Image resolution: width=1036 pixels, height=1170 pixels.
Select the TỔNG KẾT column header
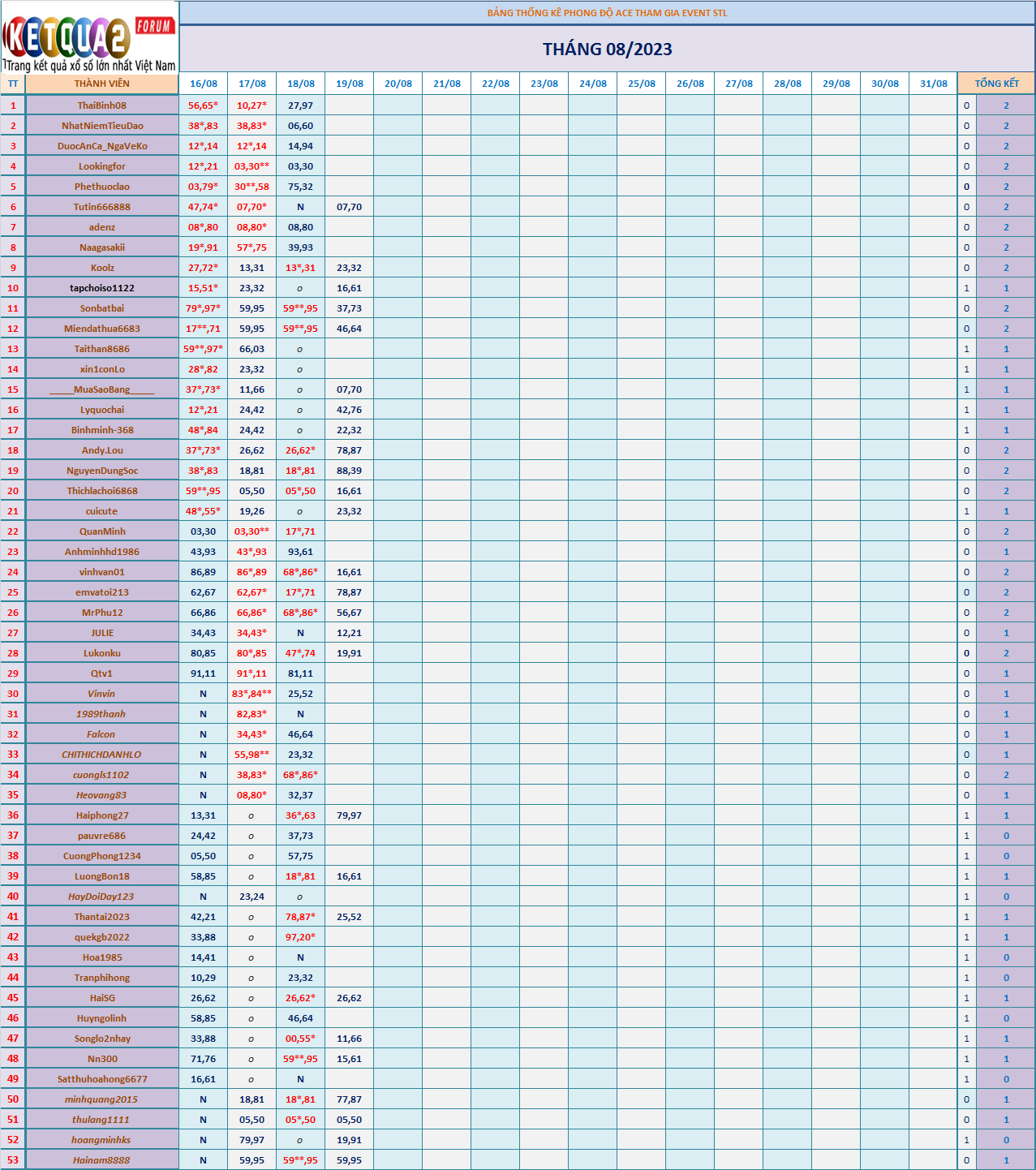996,84
